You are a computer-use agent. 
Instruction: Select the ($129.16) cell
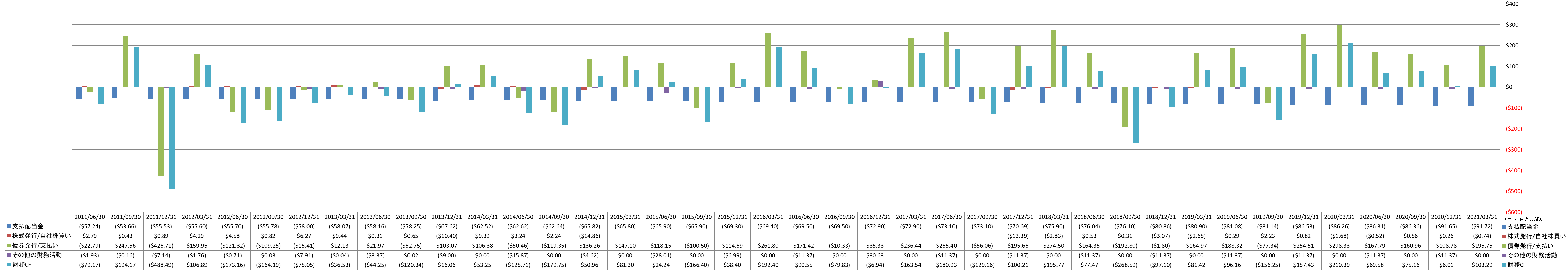tap(982, 265)
